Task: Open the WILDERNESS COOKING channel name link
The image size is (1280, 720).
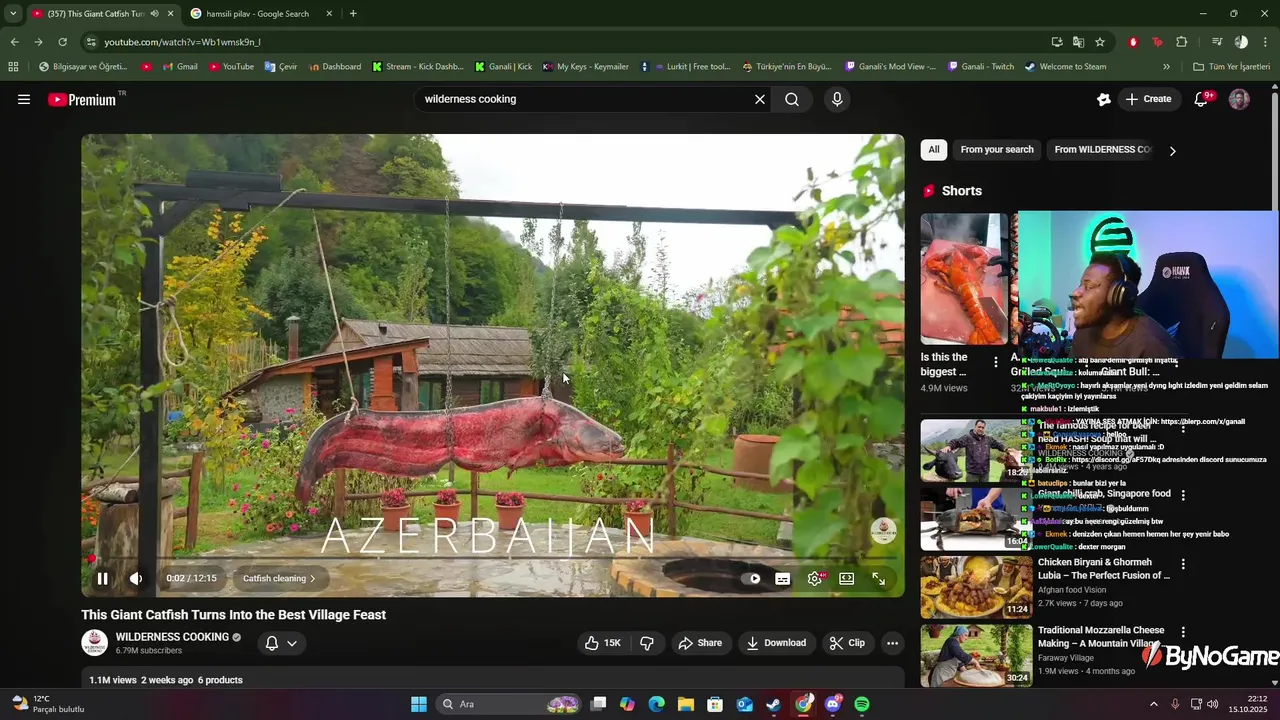Action: (172, 637)
